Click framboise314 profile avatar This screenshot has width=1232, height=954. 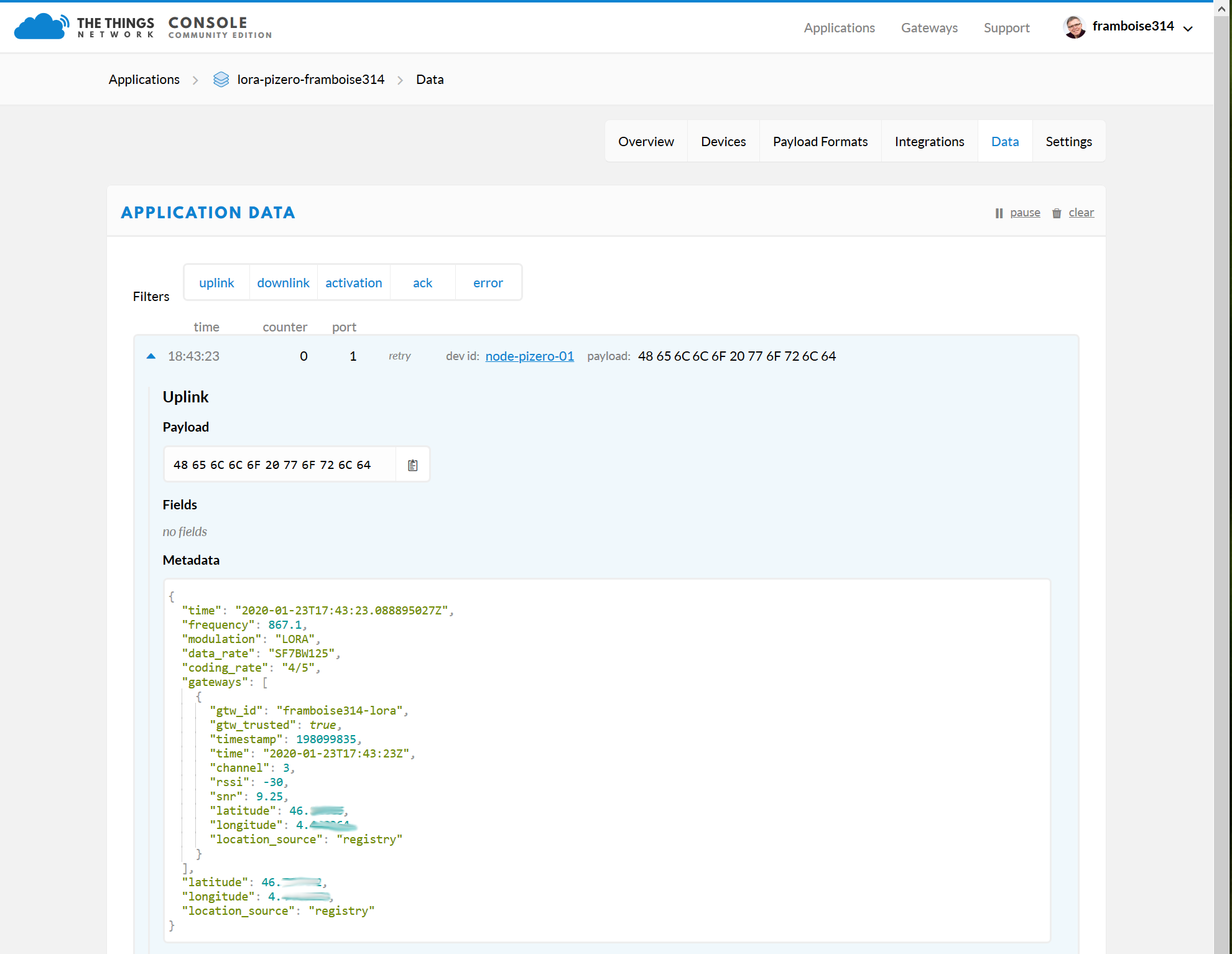click(1074, 27)
